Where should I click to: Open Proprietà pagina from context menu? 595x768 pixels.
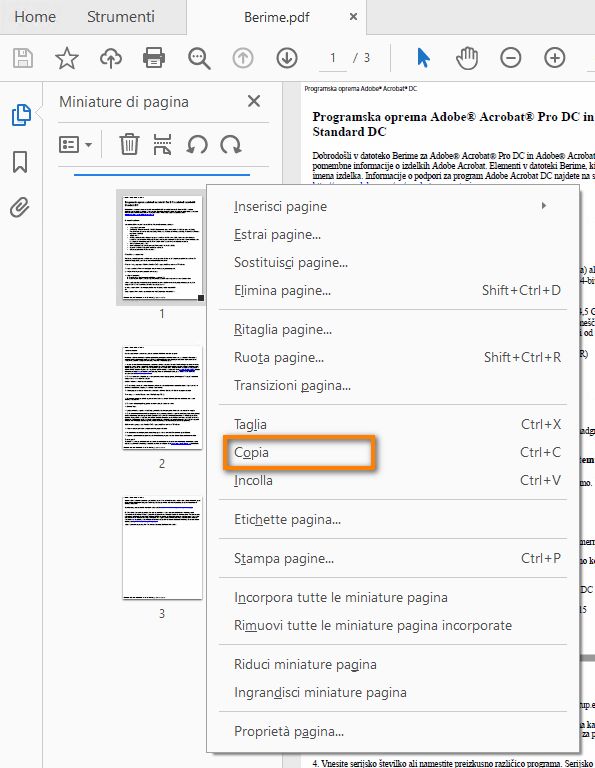(392, 732)
